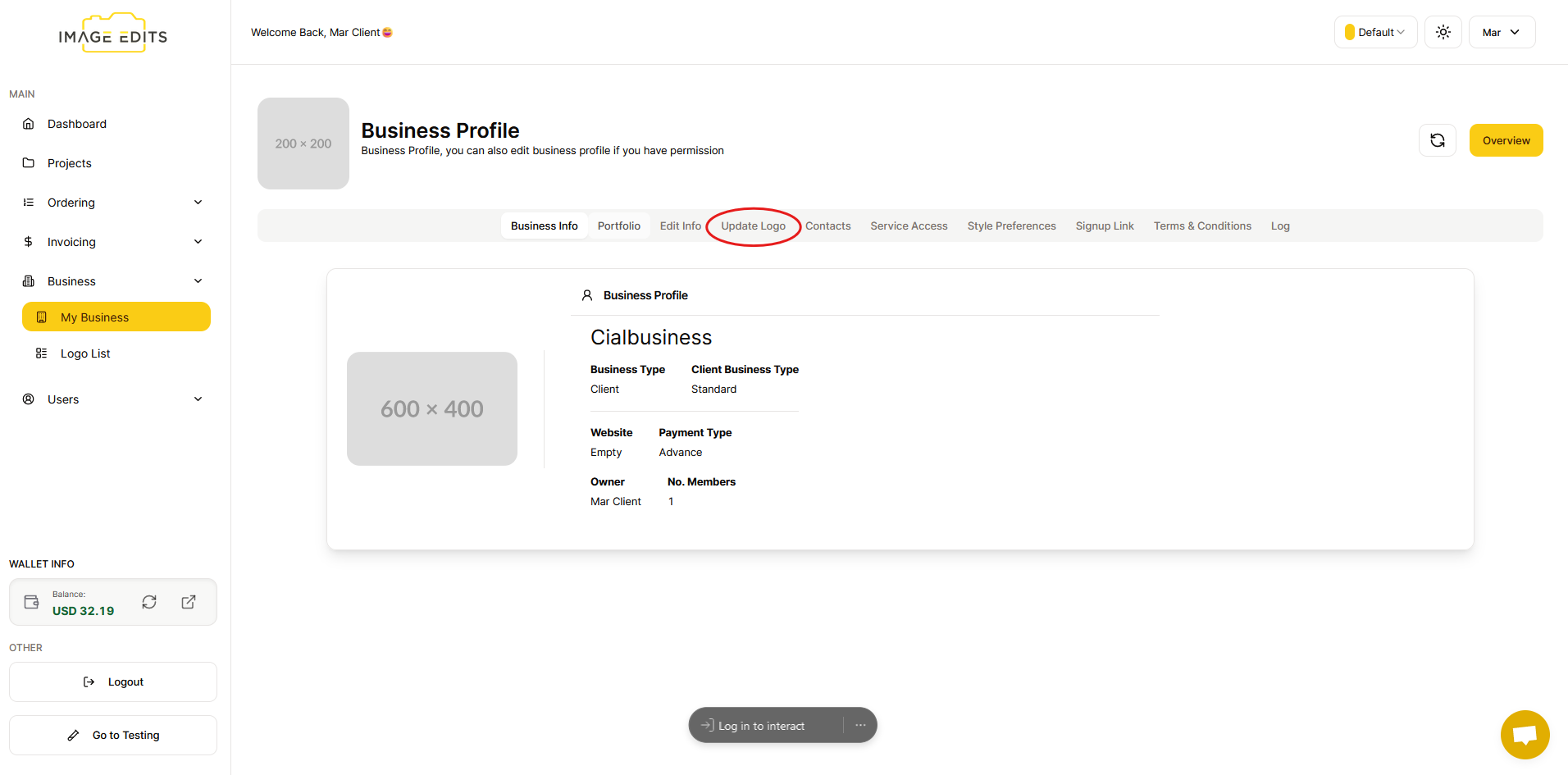This screenshot has width=1568, height=775.
Task: Click the refresh icon beside the Overview button
Action: [x=1437, y=140]
